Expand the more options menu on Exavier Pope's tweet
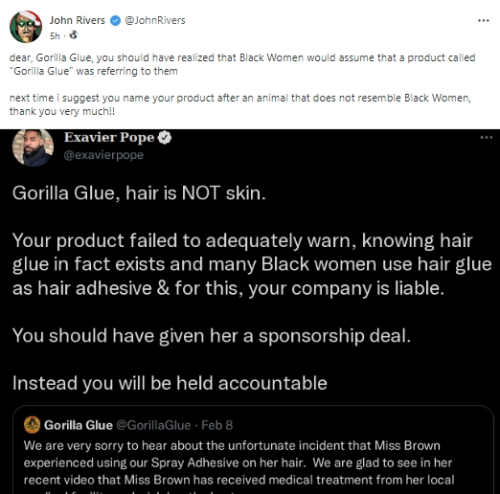The width and height of the screenshot is (500, 494). 486,137
